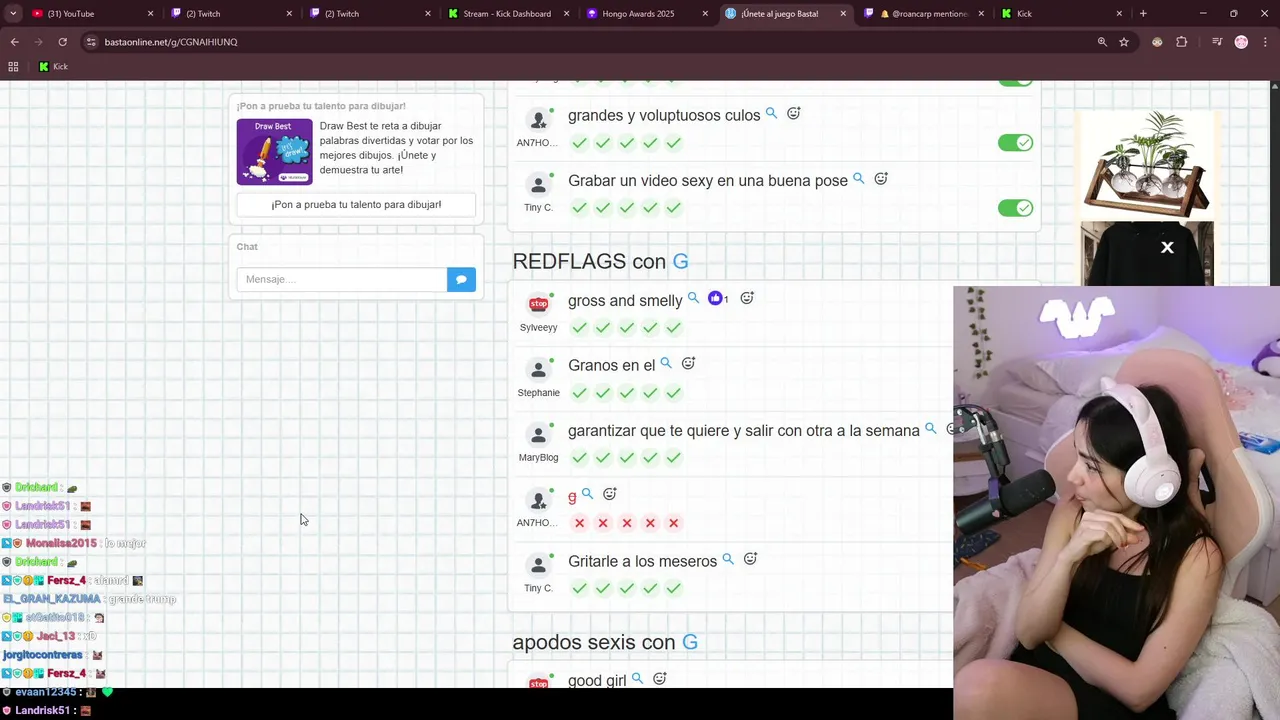1280x720 pixels.
Task: Add emoji reaction to 'Gritarle a los meseros'
Action: [750, 559]
